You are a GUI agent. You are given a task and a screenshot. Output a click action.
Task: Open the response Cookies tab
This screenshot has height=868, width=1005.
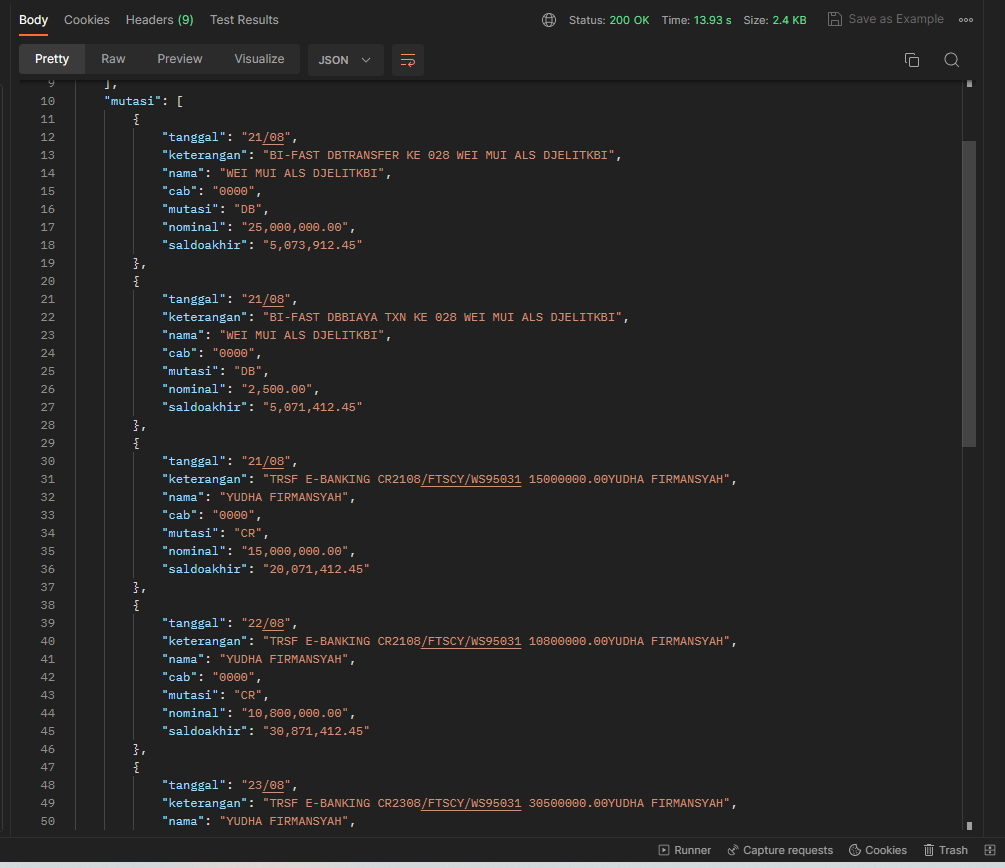tap(87, 20)
